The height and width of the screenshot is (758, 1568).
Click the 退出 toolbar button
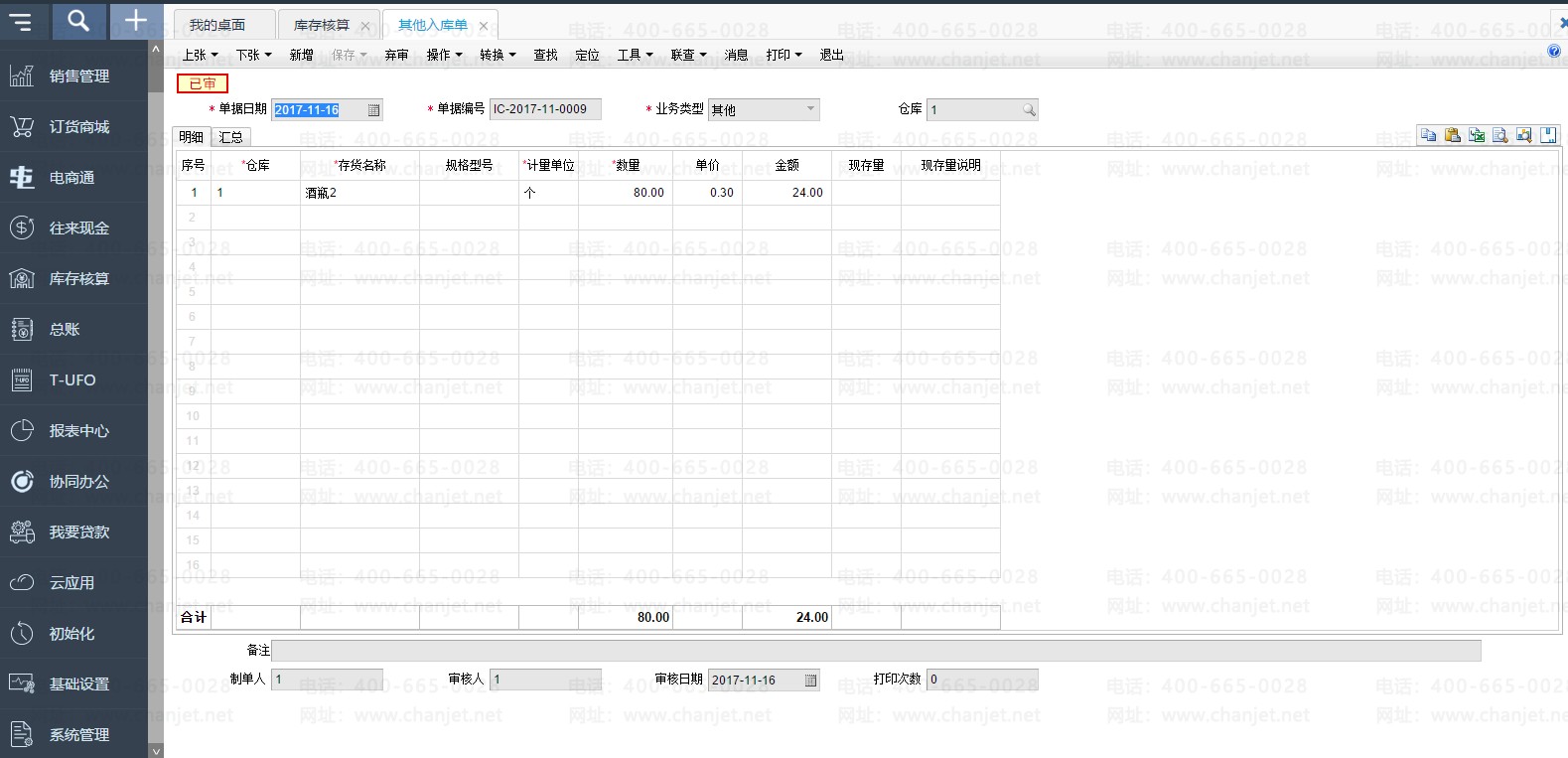point(832,55)
